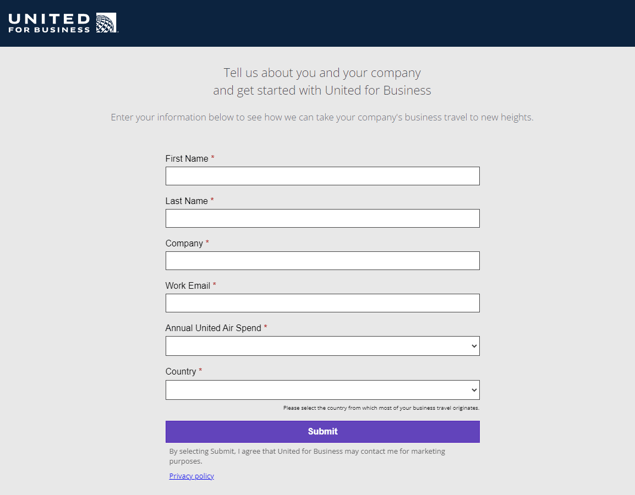Open the Annual United Air Spend dropdown
Image resolution: width=635 pixels, height=495 pixels.
[322, 346]
